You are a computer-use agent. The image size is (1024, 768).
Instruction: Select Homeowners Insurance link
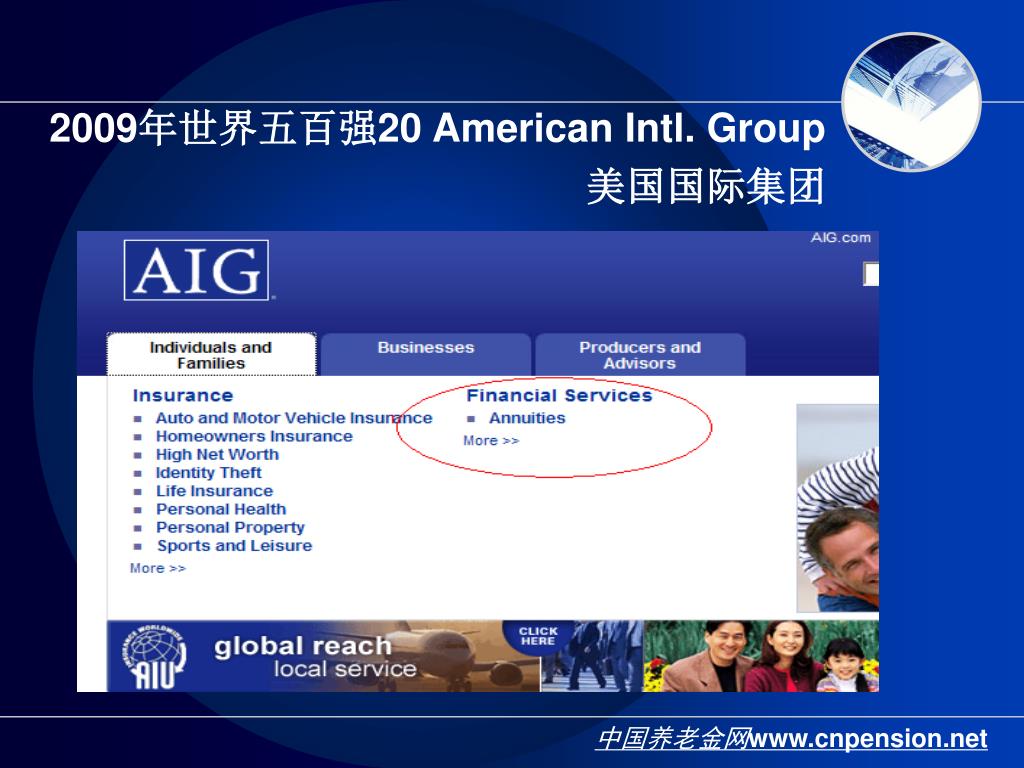click(x=254, y=436)
